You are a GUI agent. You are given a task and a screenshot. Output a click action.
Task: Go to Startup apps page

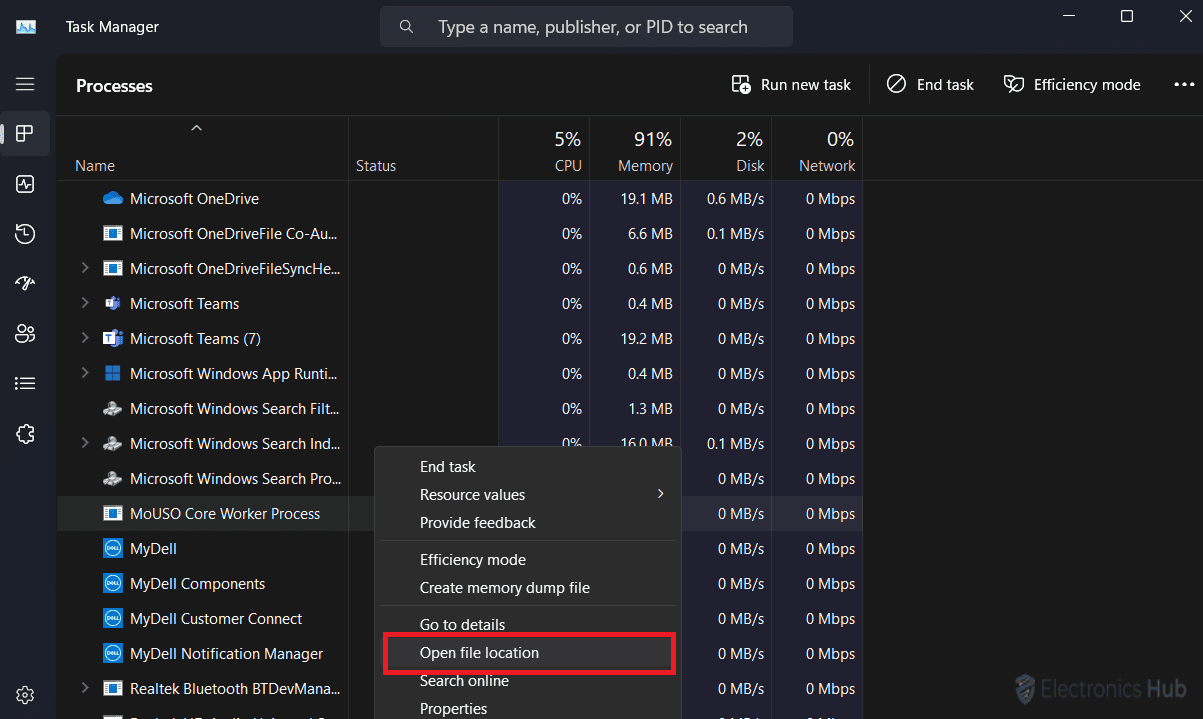tap(25, 284)
